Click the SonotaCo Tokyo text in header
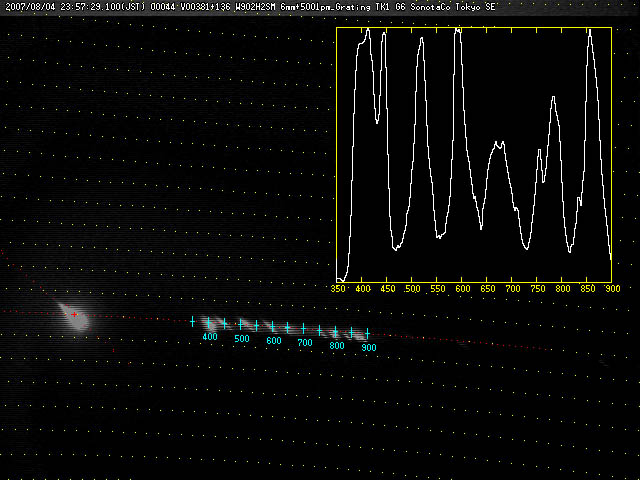The image size is (640, 480). [448, 6]
